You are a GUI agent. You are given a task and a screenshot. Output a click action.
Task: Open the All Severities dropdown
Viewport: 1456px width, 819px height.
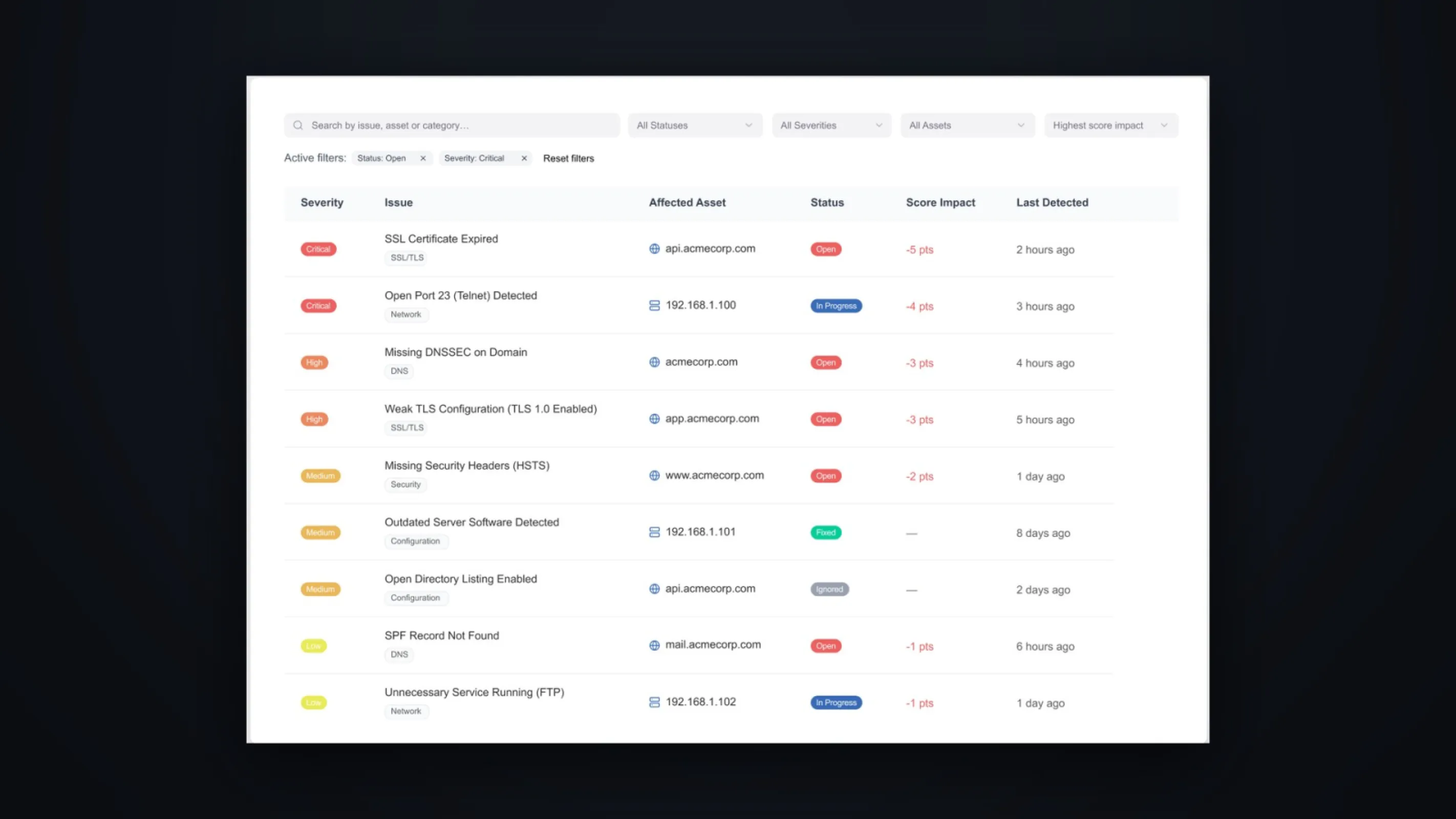[831, 125]
